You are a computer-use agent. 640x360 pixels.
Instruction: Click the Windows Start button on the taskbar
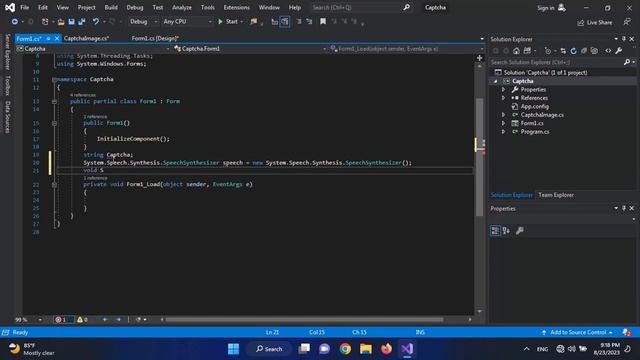(233, 349)
